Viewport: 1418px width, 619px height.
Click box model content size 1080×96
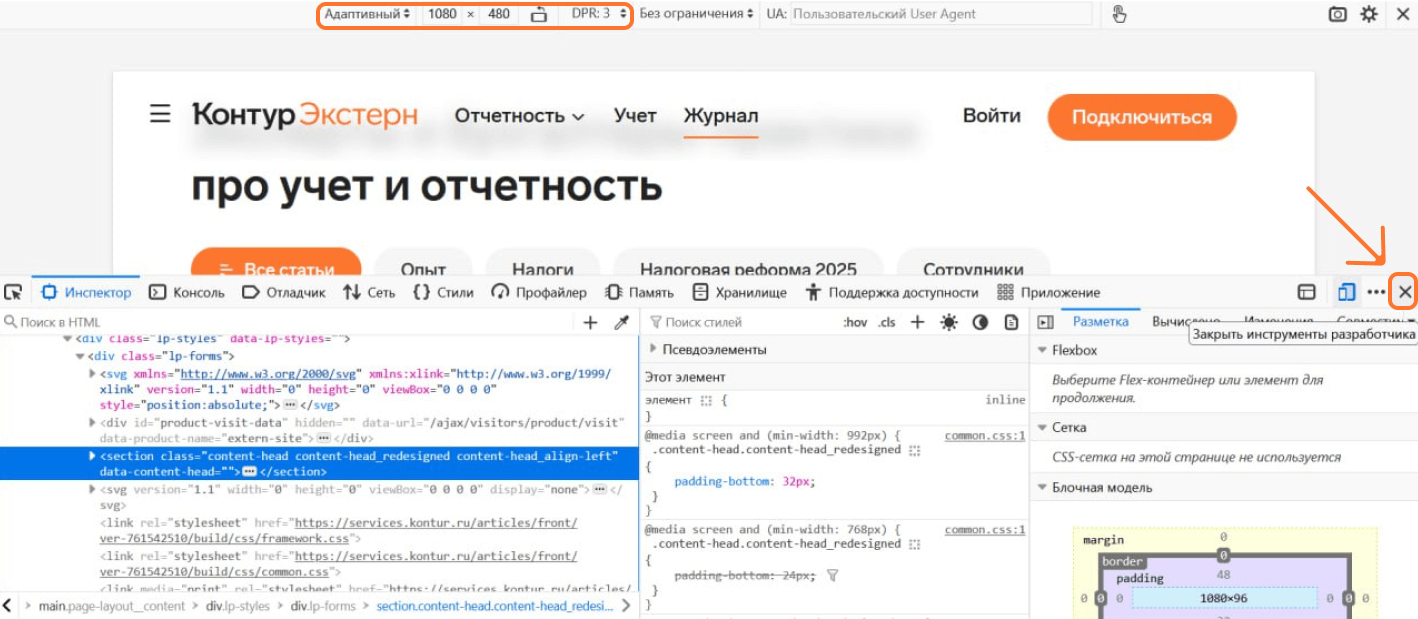[1224, 598]
